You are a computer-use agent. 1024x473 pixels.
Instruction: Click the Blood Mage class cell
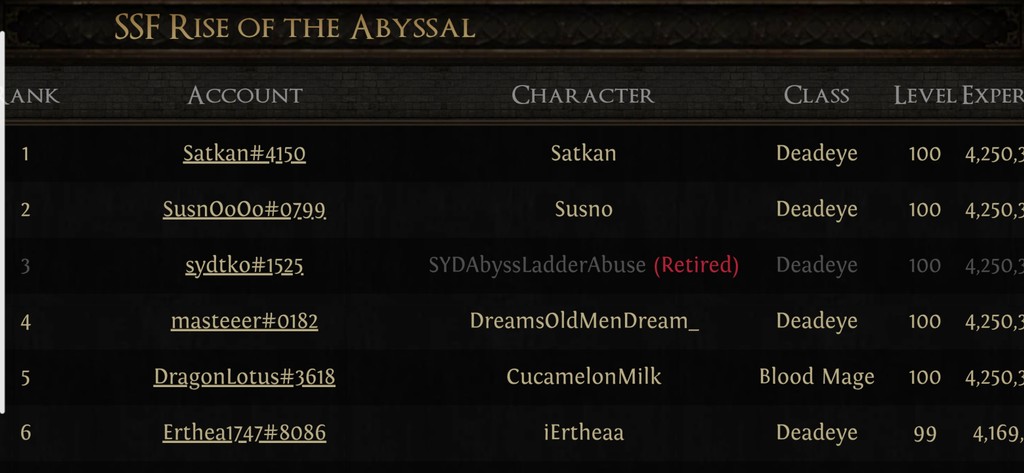816,377
